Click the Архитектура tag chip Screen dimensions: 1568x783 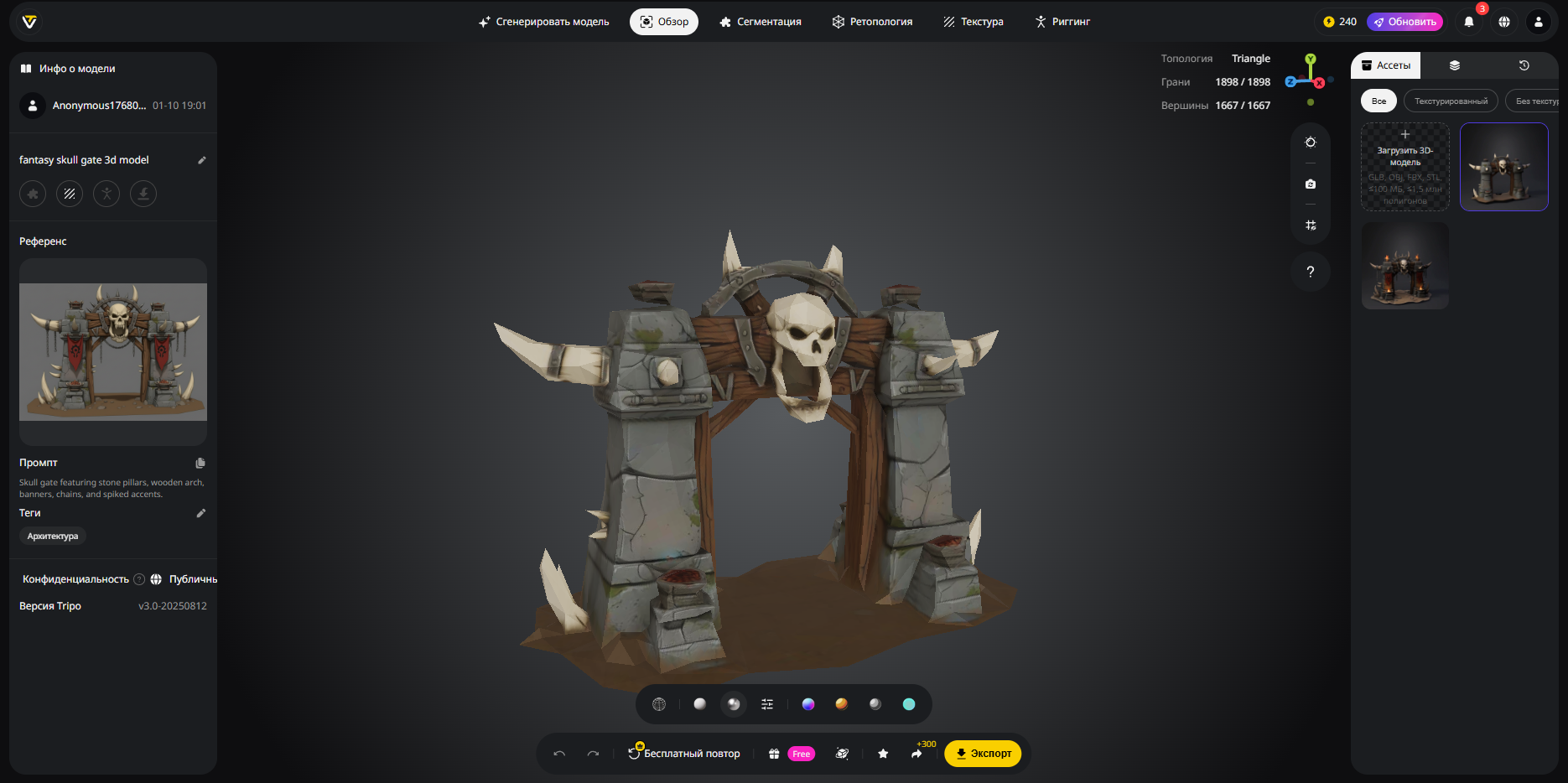coord(53,537)
